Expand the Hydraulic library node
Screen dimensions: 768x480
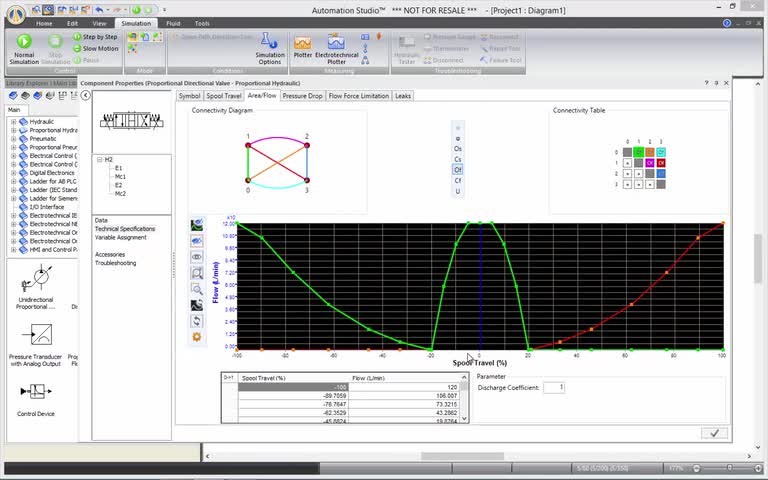13,121
